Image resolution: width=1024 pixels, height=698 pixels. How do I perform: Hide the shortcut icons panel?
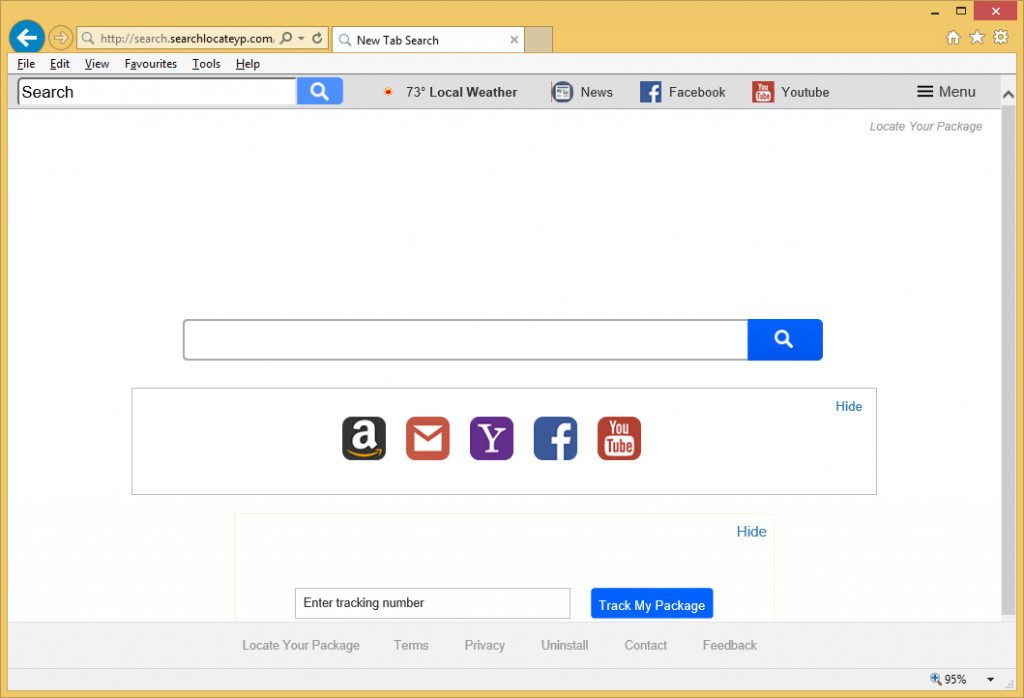click(x=848, y=406)
